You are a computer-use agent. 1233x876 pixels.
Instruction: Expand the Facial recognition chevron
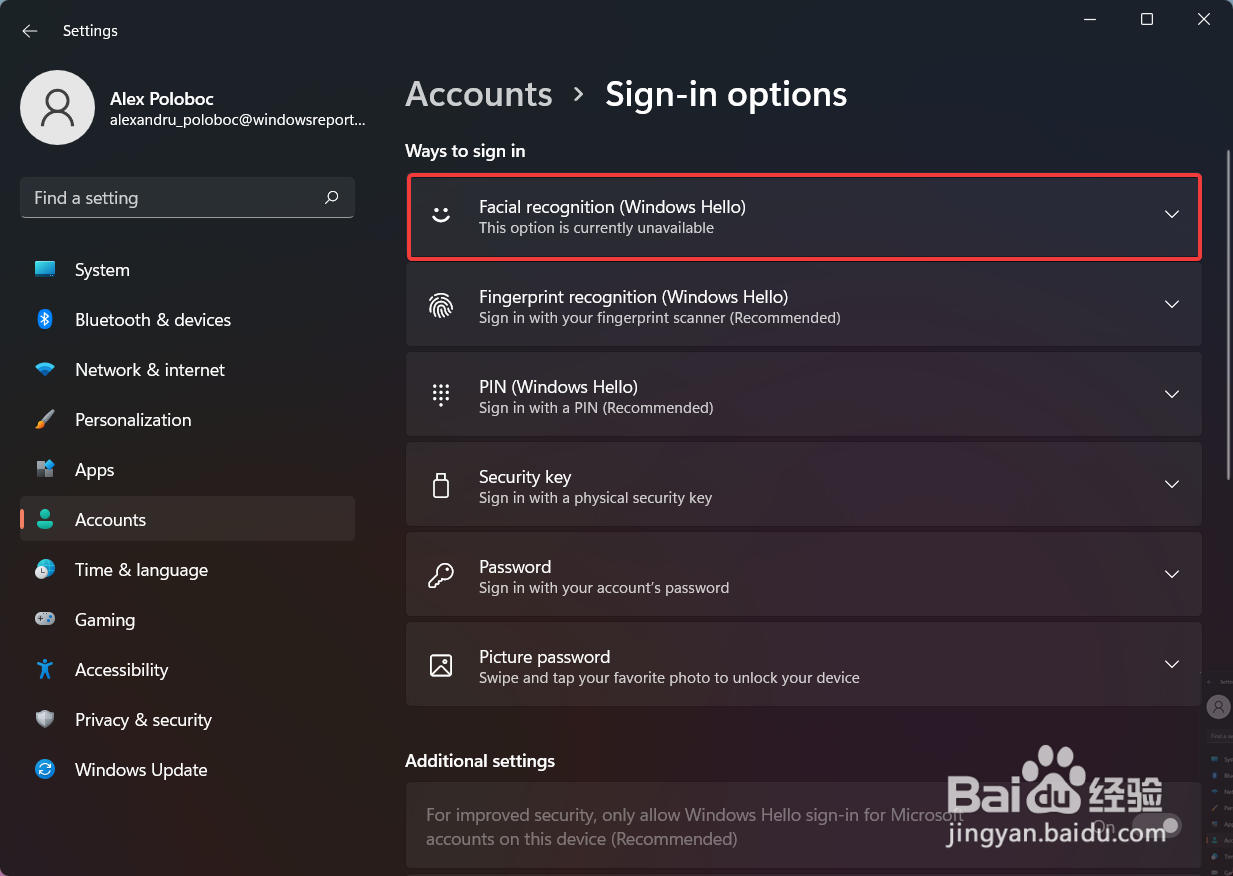(x=1172, y=215)
